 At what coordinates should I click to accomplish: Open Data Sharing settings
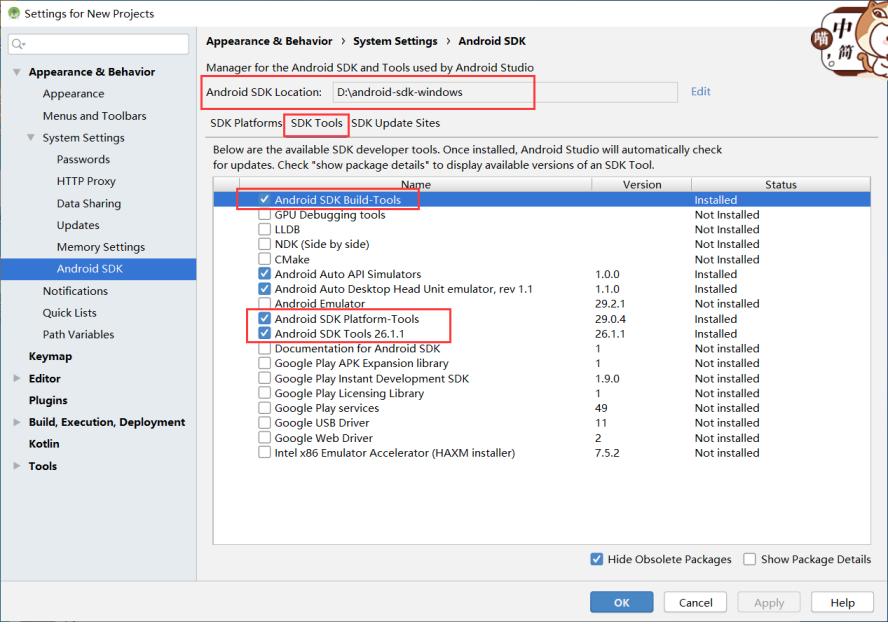pos(88,203)
